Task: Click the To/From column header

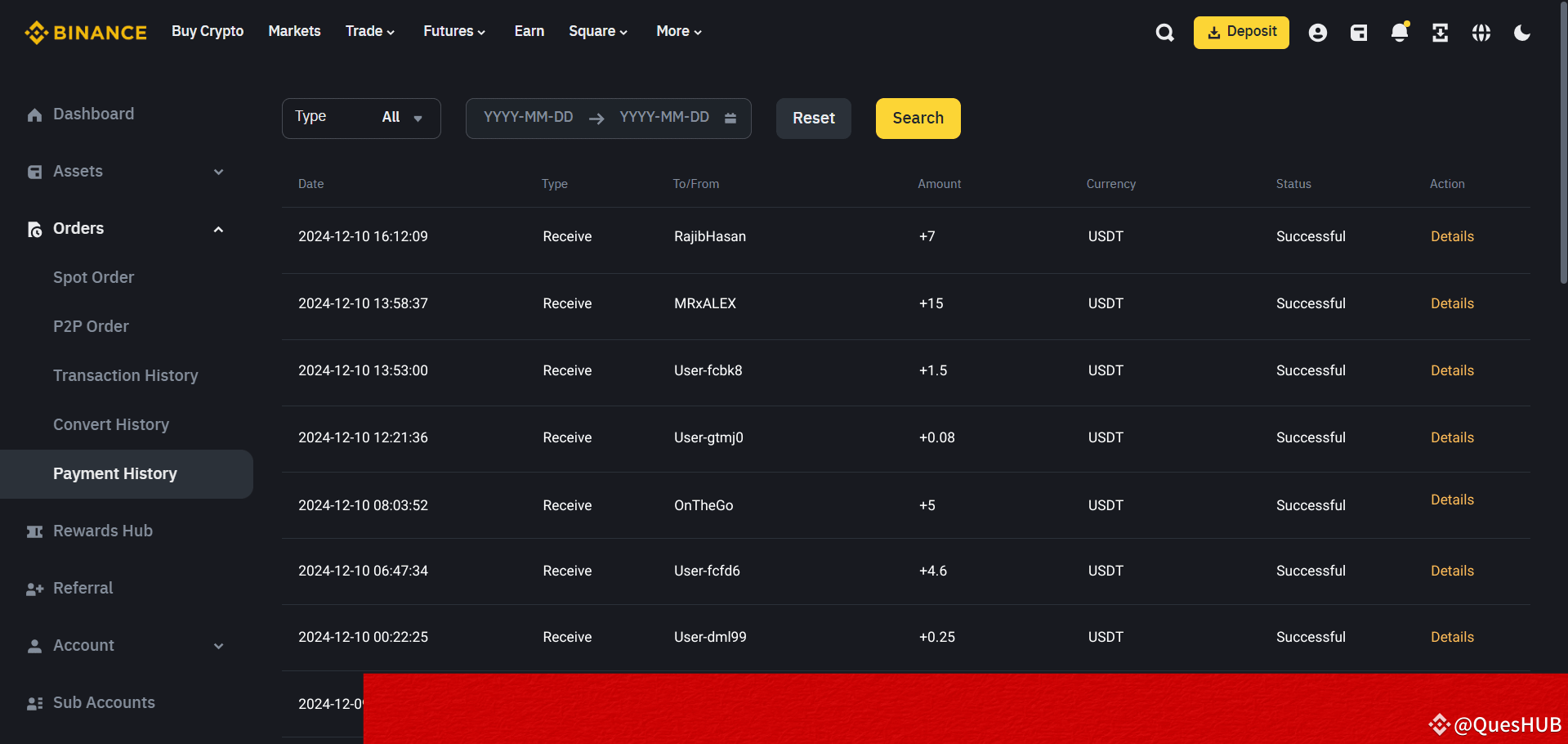Action: pyautogui.click(x=696, y=184)
